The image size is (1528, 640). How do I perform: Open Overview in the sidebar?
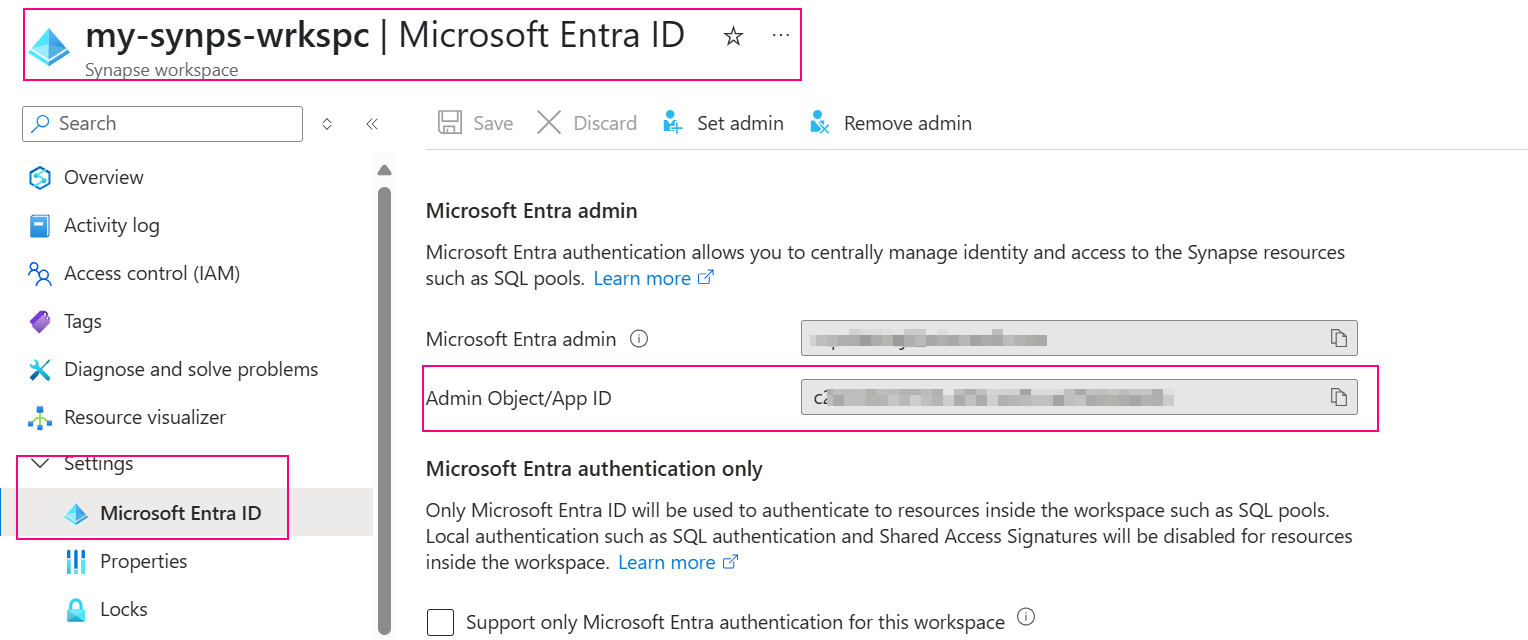[103, 177]
